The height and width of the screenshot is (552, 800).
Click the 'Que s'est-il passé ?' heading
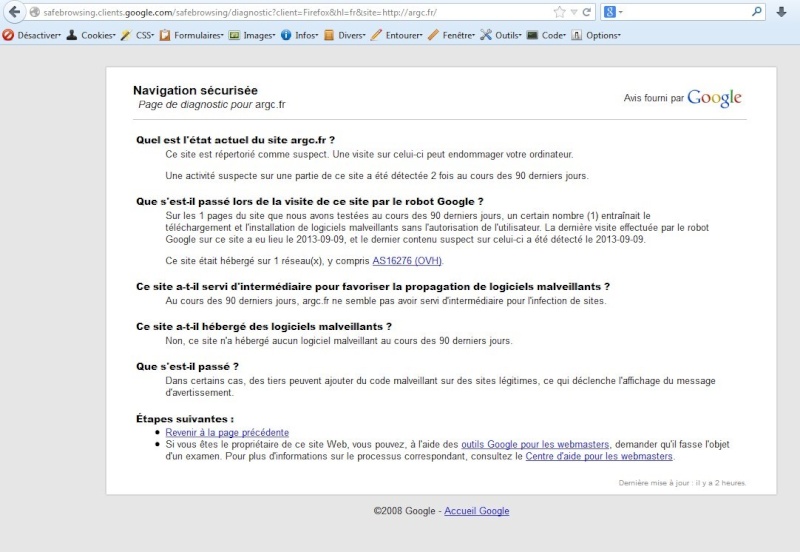click(187, 366)
